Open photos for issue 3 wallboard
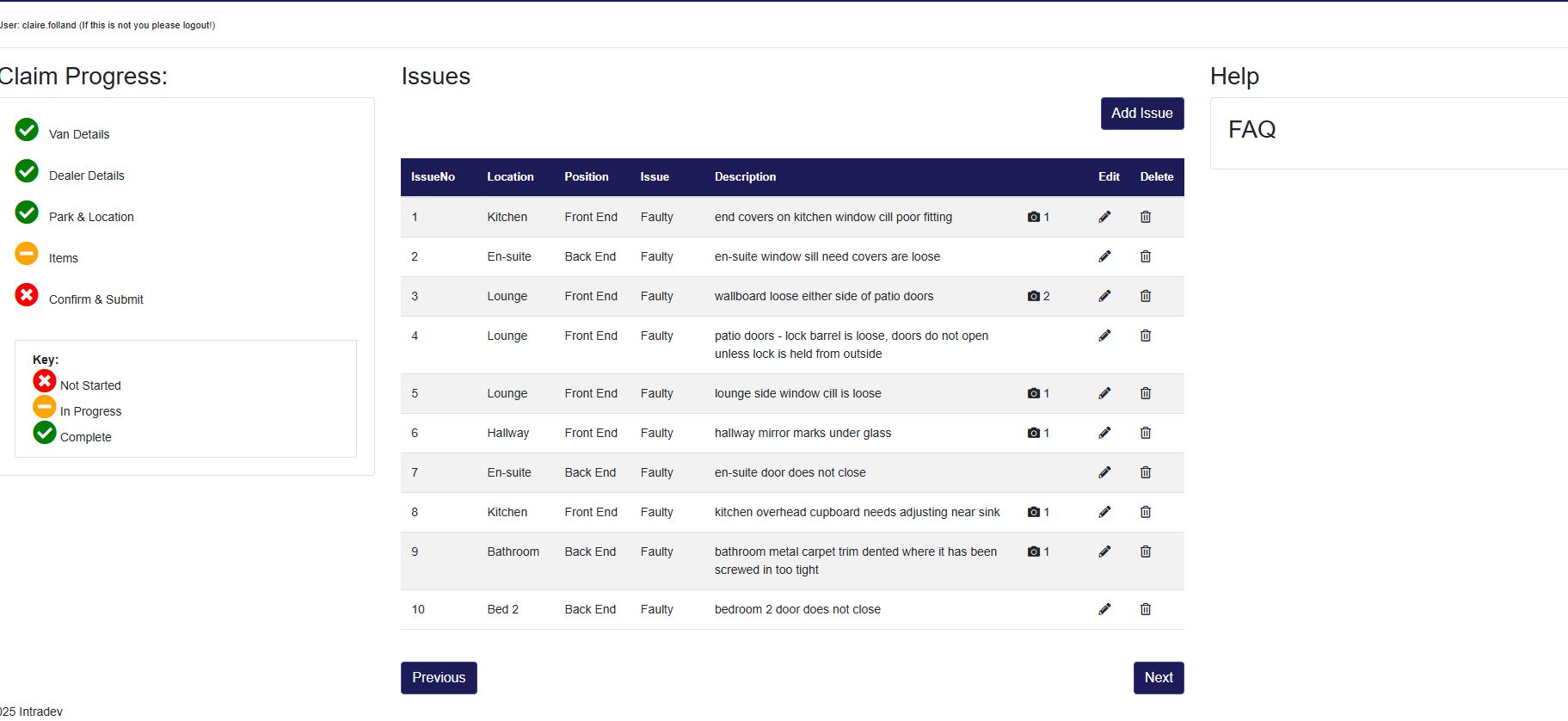1568x721 pixels. tap(1038, 296)
